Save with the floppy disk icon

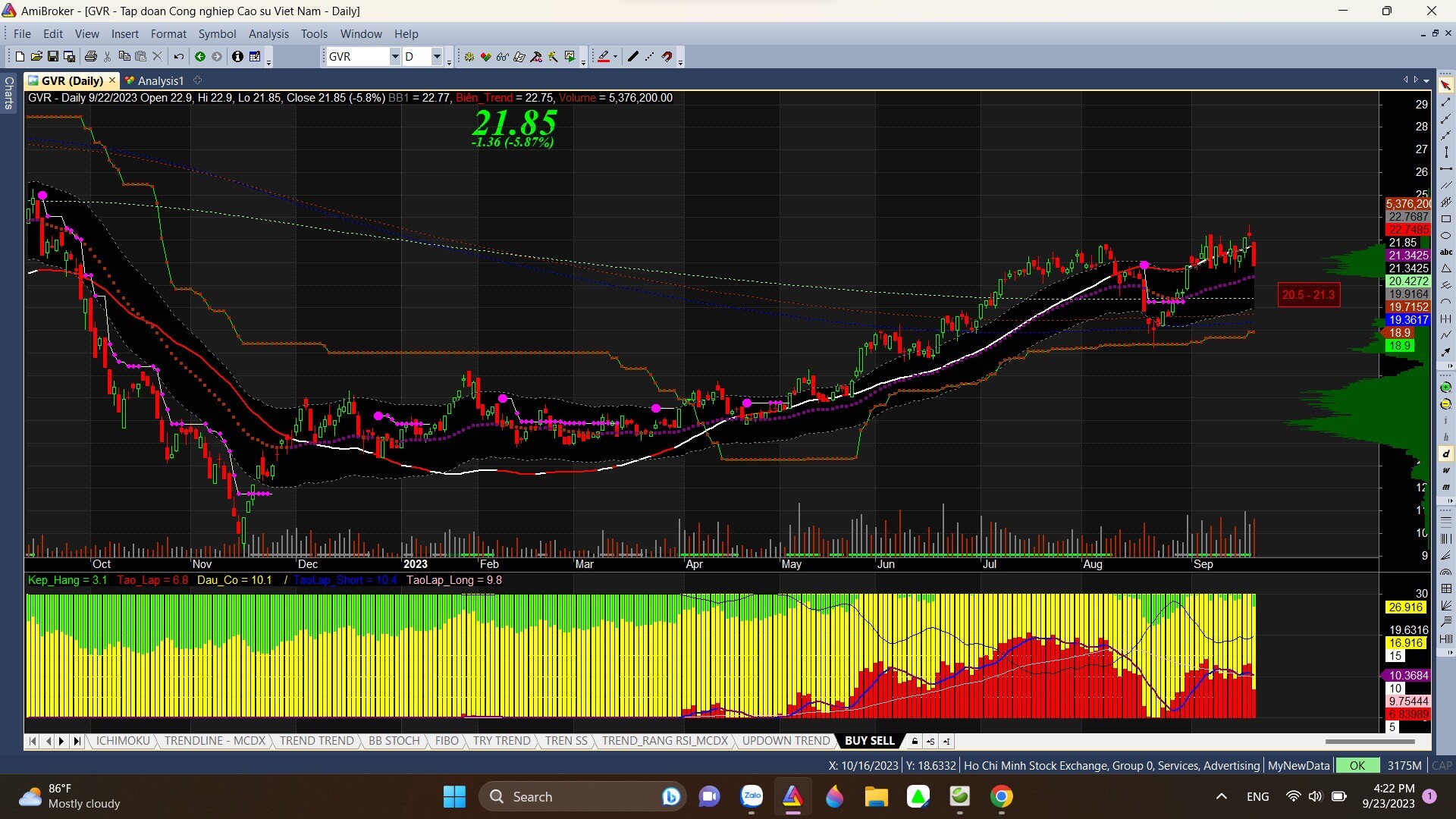52,57
